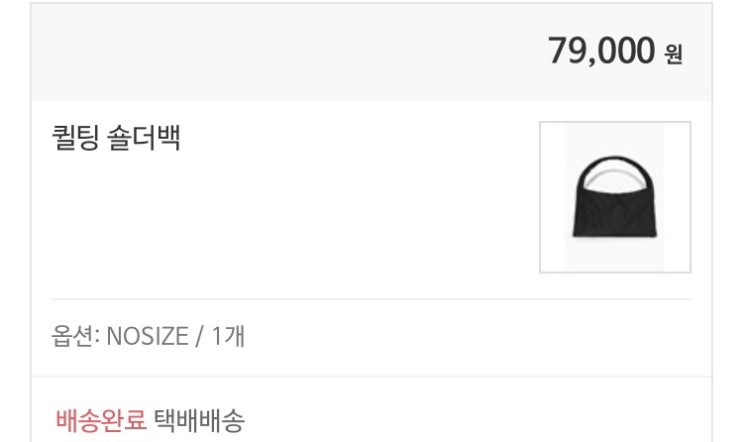The height and width of the screenshot is (442, 743).
Task: Click the 원 currency label
Action: click(x=673, y=54)
